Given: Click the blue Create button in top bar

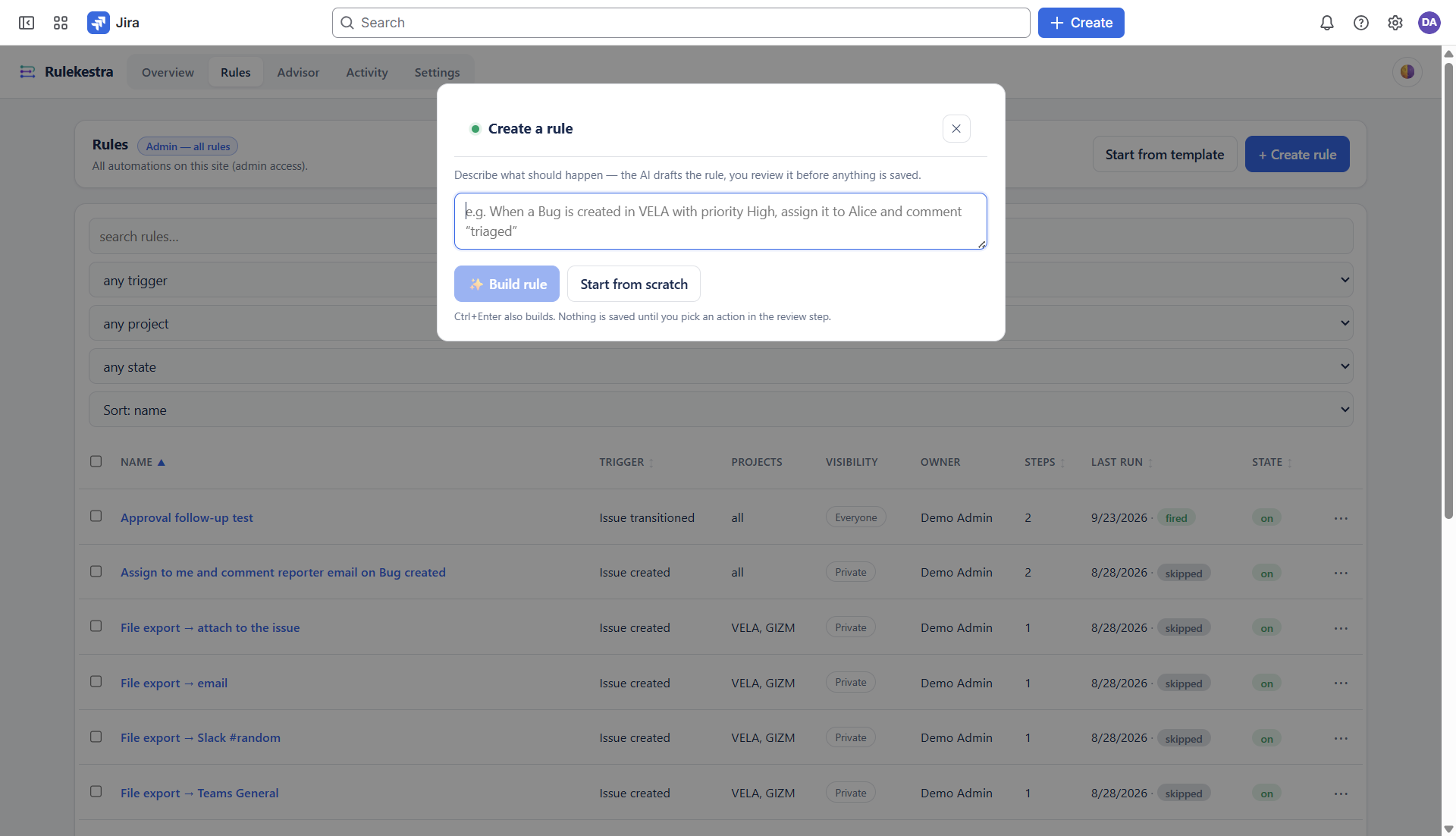Looking at the screenshot, I should click(x=1081, y=23).
